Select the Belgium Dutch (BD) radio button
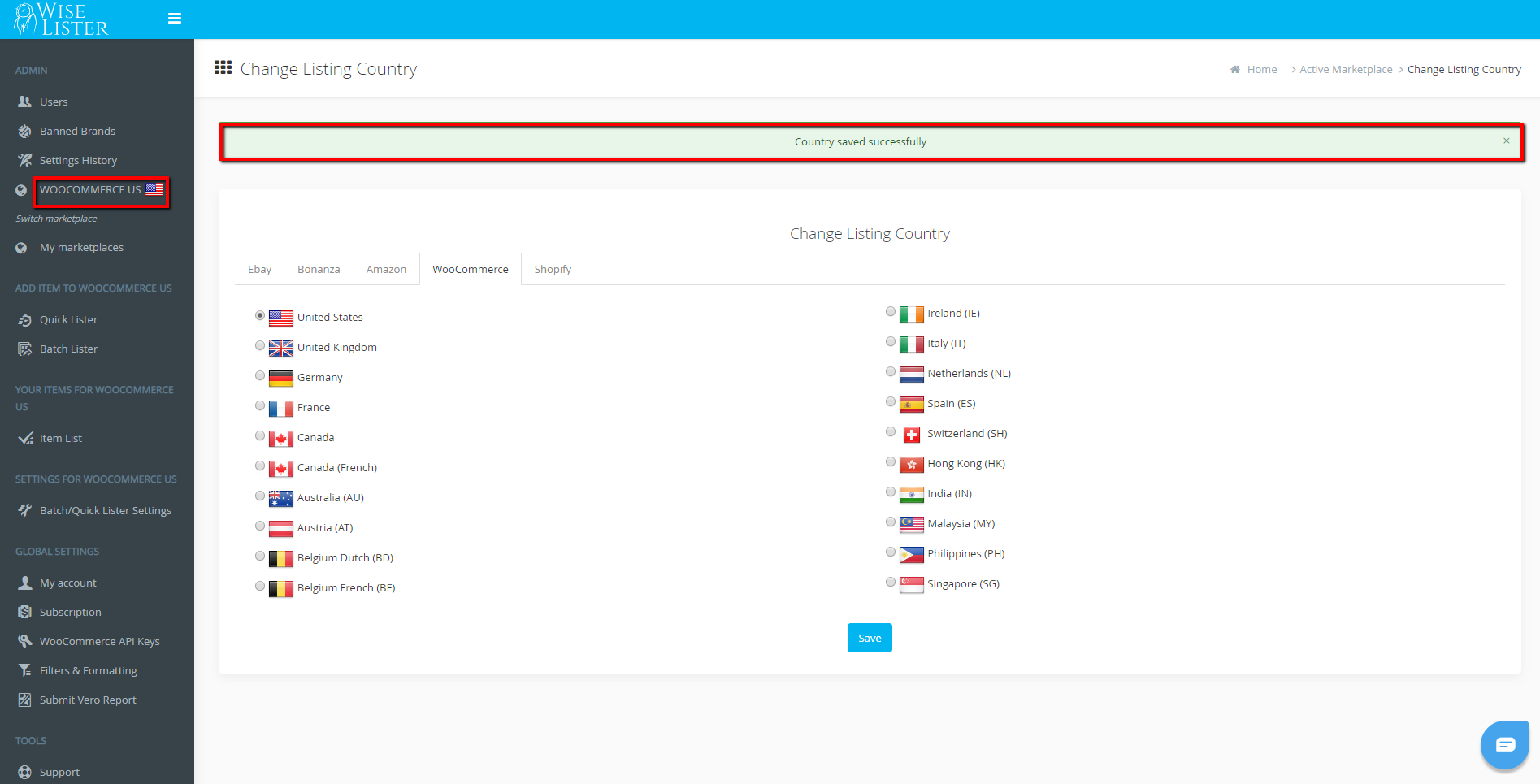The height and width of the screenshot is (784, 1540). (x=260, y=556)
